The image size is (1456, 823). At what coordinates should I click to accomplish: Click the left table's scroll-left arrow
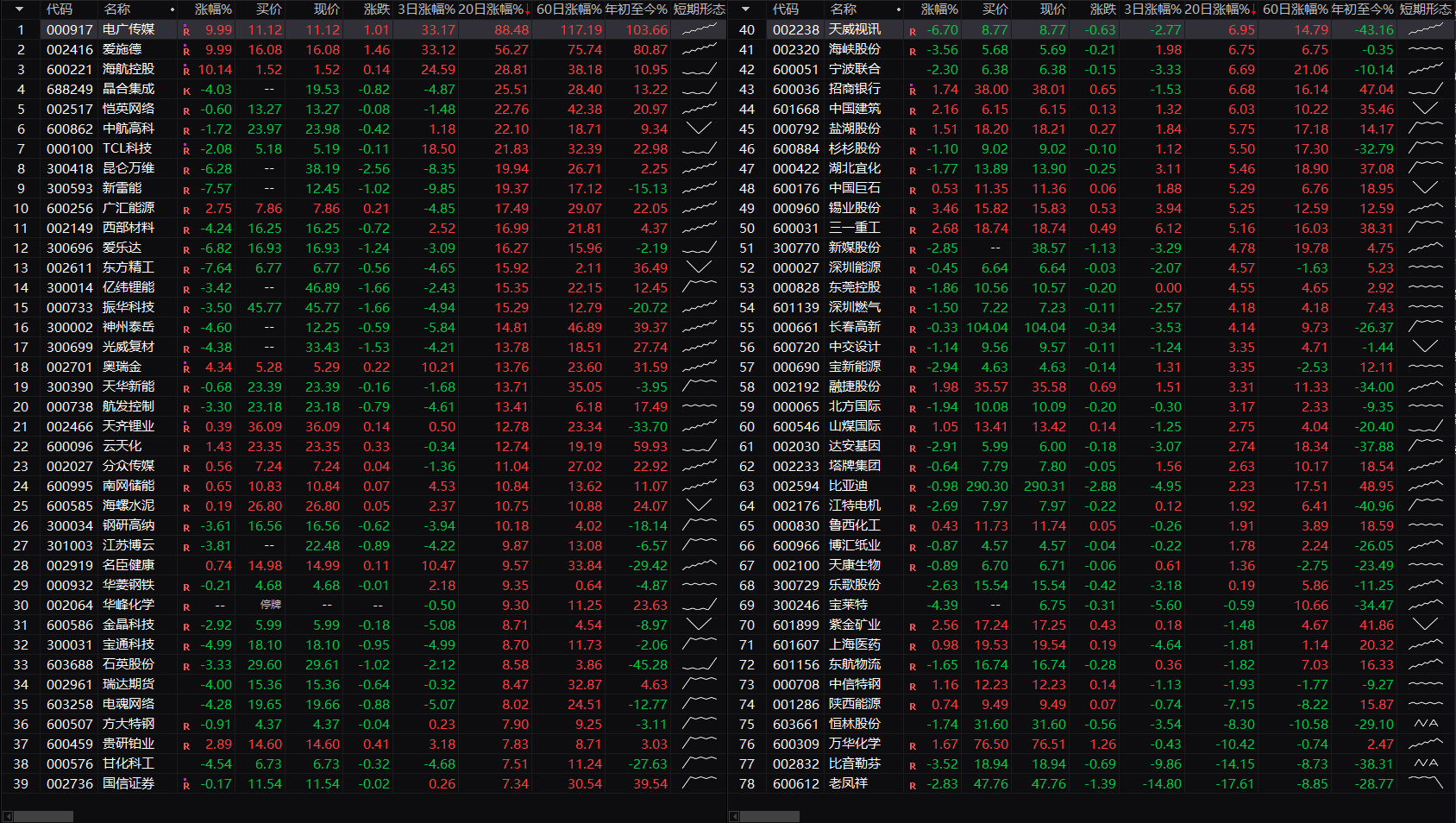point(7,816)
